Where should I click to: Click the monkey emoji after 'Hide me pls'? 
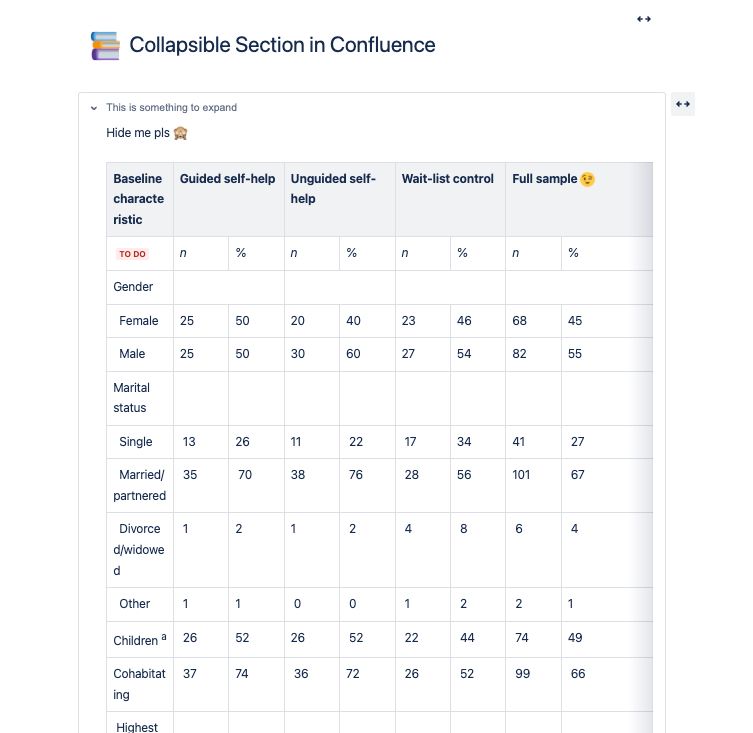[181, 133]
